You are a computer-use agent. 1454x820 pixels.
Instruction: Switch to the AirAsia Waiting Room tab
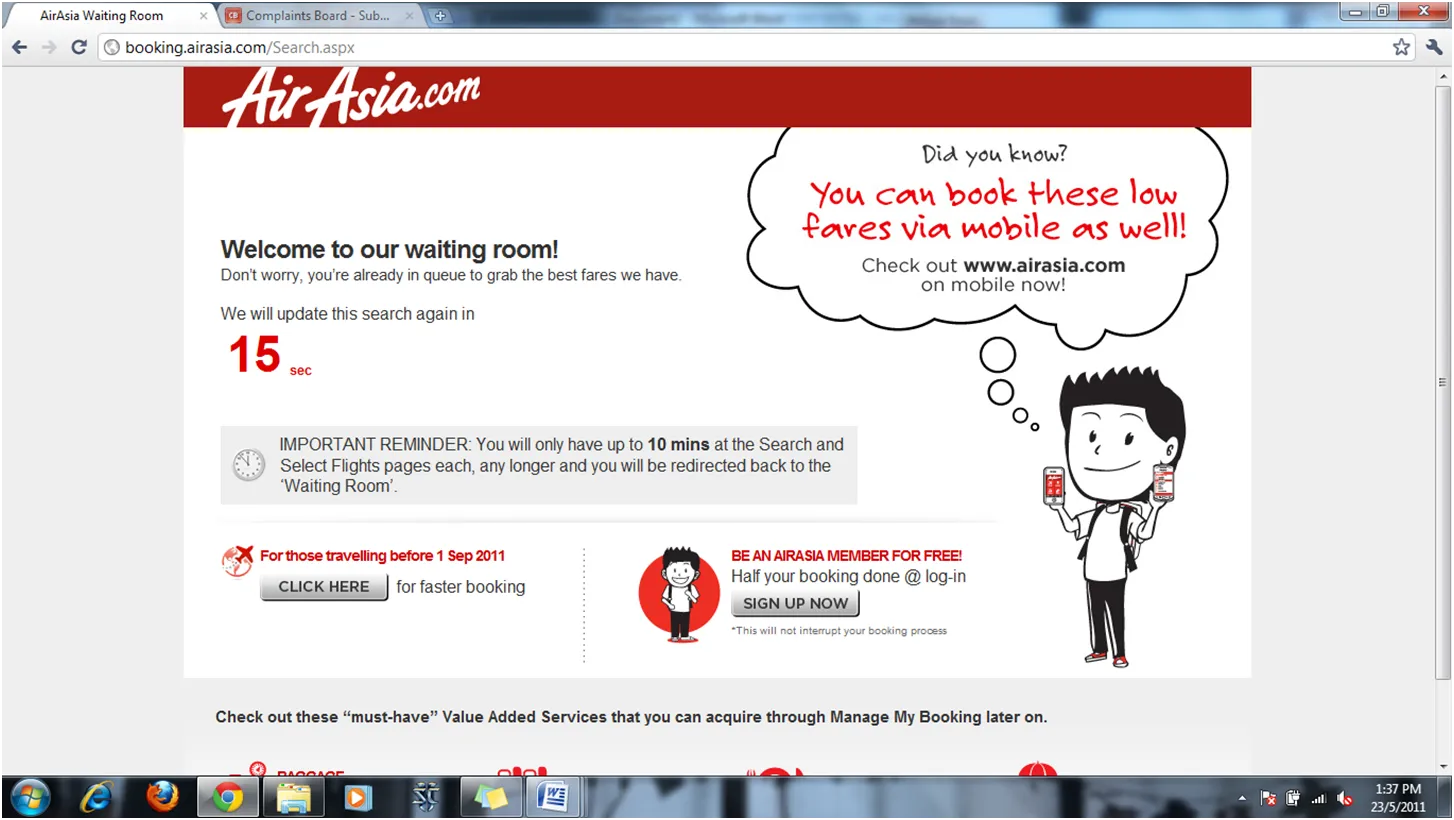[x=110, y=16]
